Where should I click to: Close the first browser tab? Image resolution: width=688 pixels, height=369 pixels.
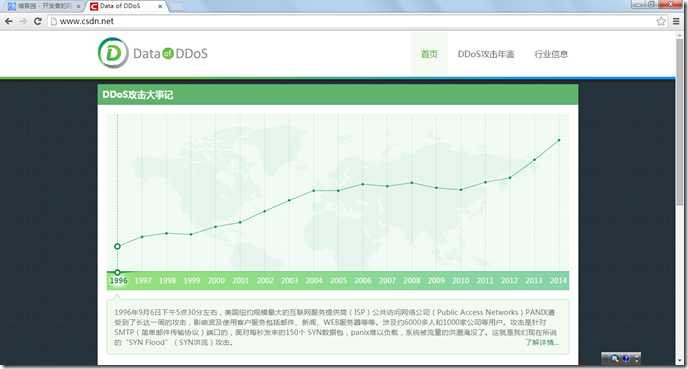click(78, 6)
